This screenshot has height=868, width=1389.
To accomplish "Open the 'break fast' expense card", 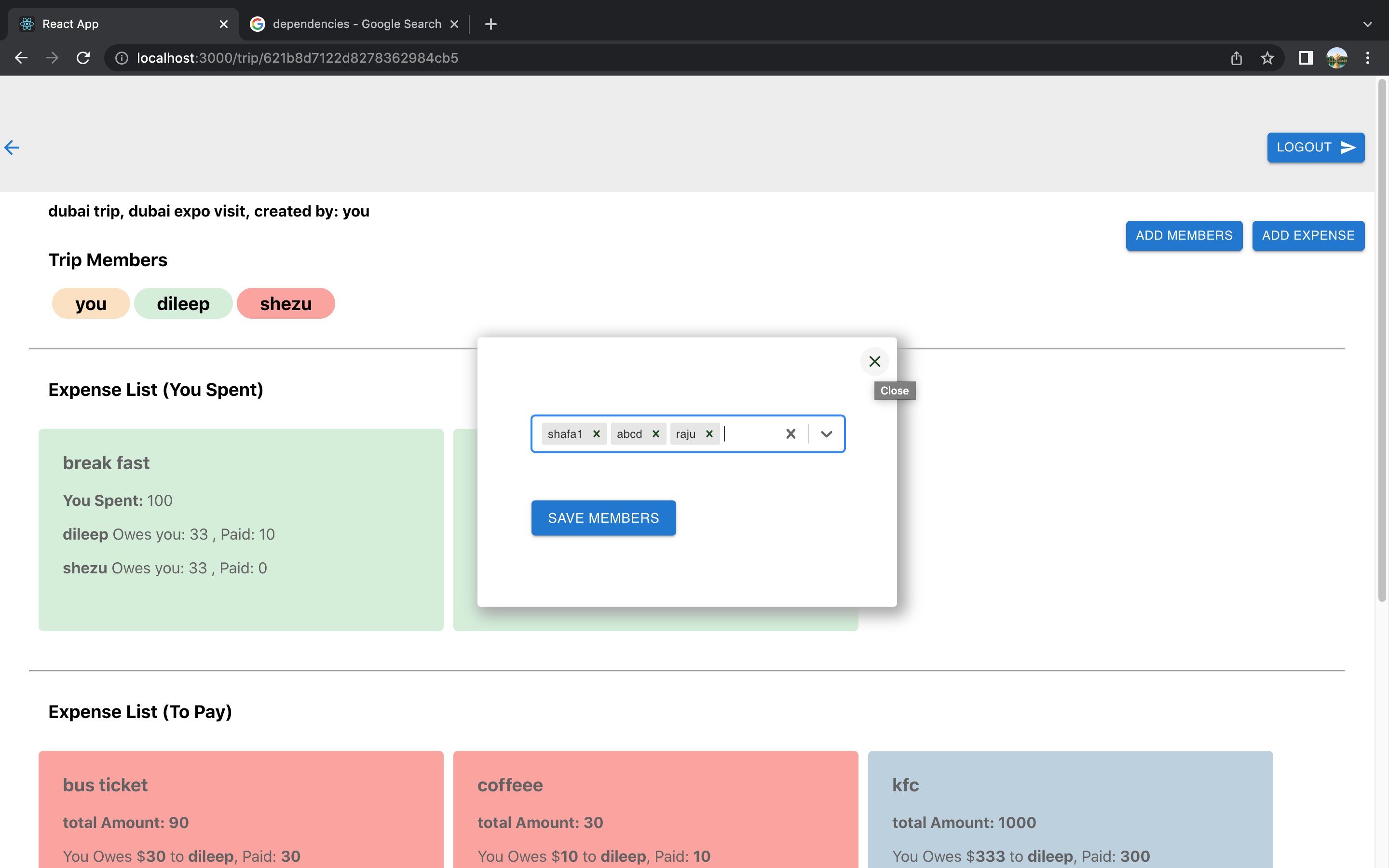I will [241, 530].
